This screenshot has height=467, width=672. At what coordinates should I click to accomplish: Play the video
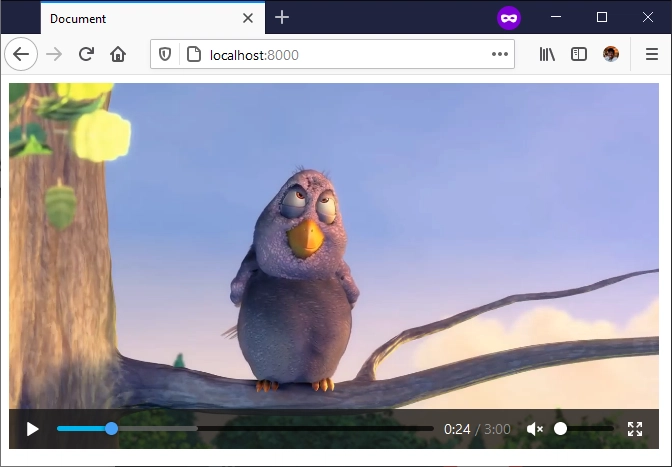[x=33, y=429]
